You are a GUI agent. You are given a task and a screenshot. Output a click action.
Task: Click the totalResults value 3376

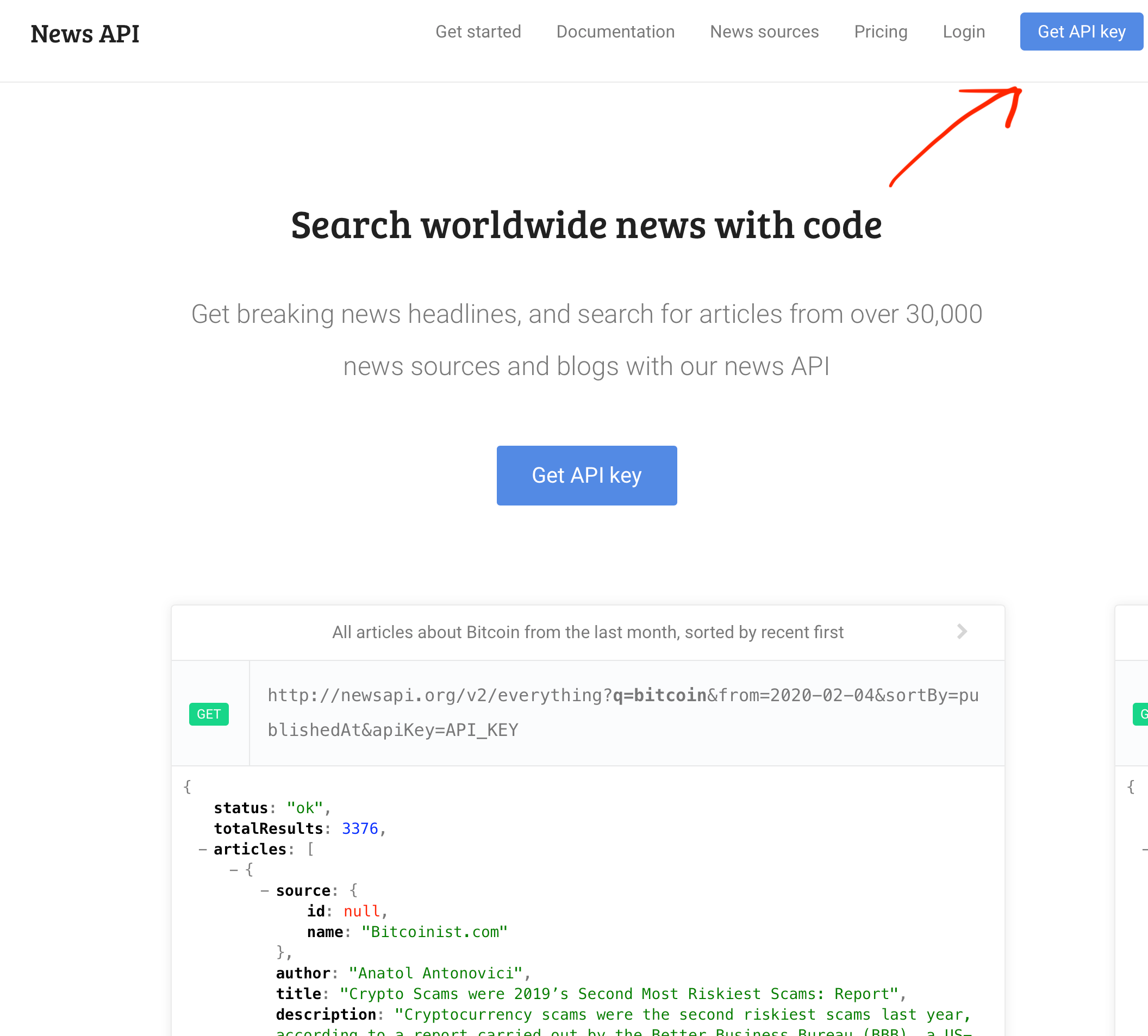point(360,829)
